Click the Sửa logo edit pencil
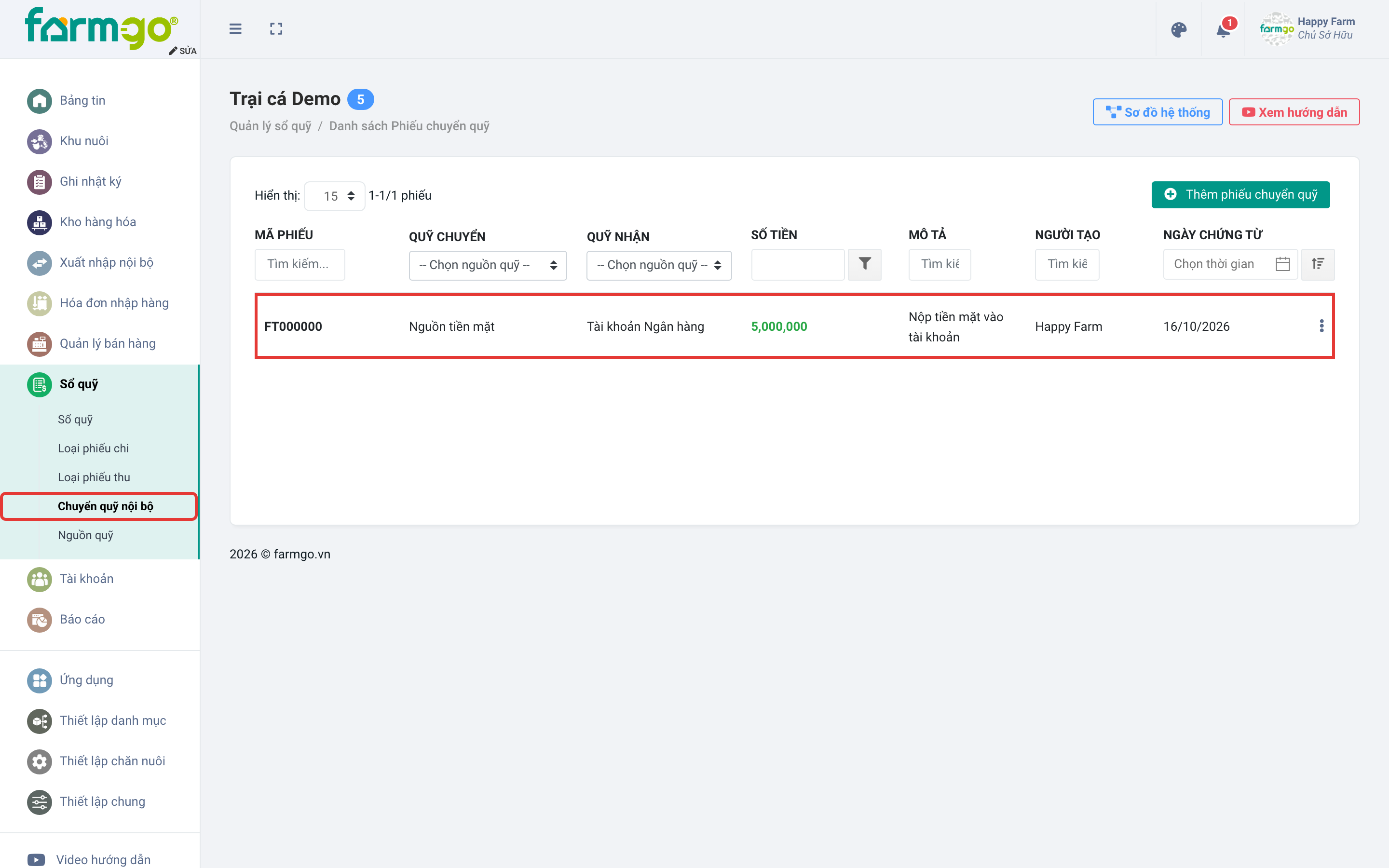The width and height of the screenshot is (1389, 868). (x=182, y=51)
